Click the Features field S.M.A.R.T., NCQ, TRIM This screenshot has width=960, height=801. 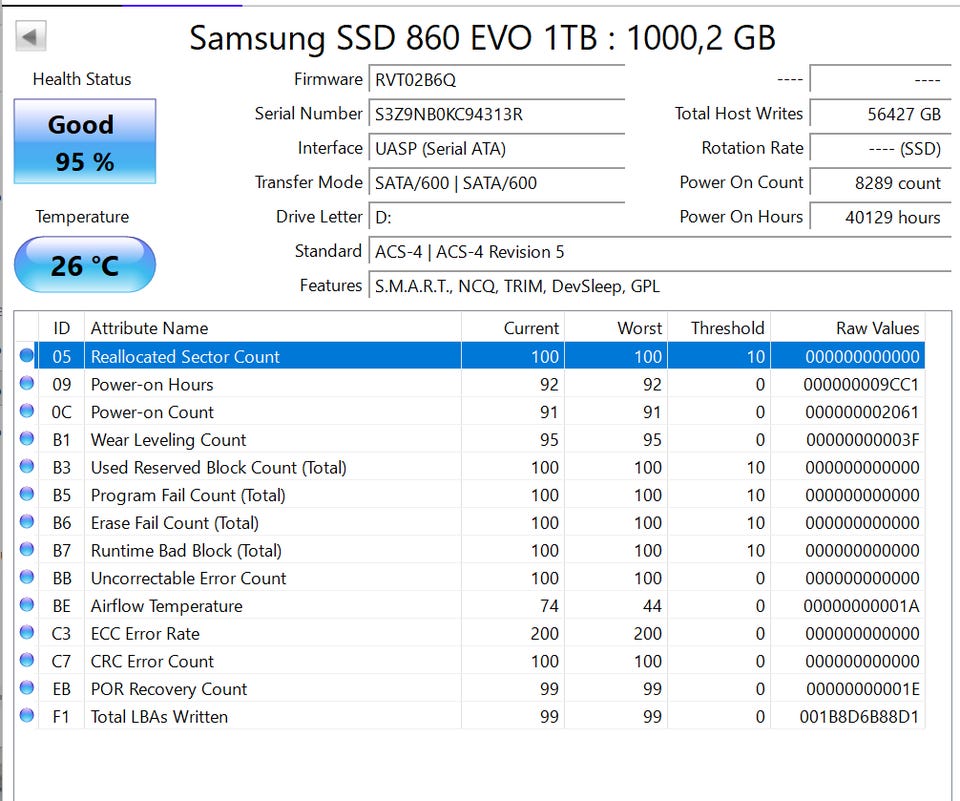659,285
